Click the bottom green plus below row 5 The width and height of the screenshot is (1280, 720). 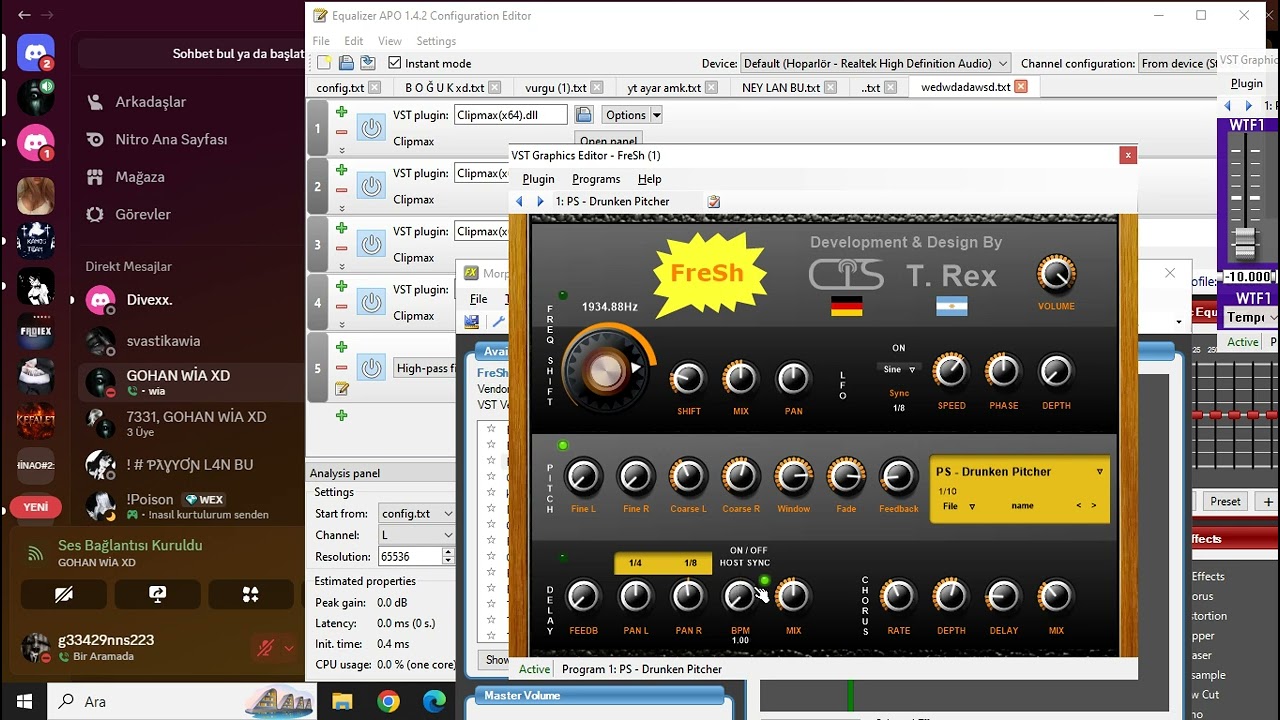342,415
